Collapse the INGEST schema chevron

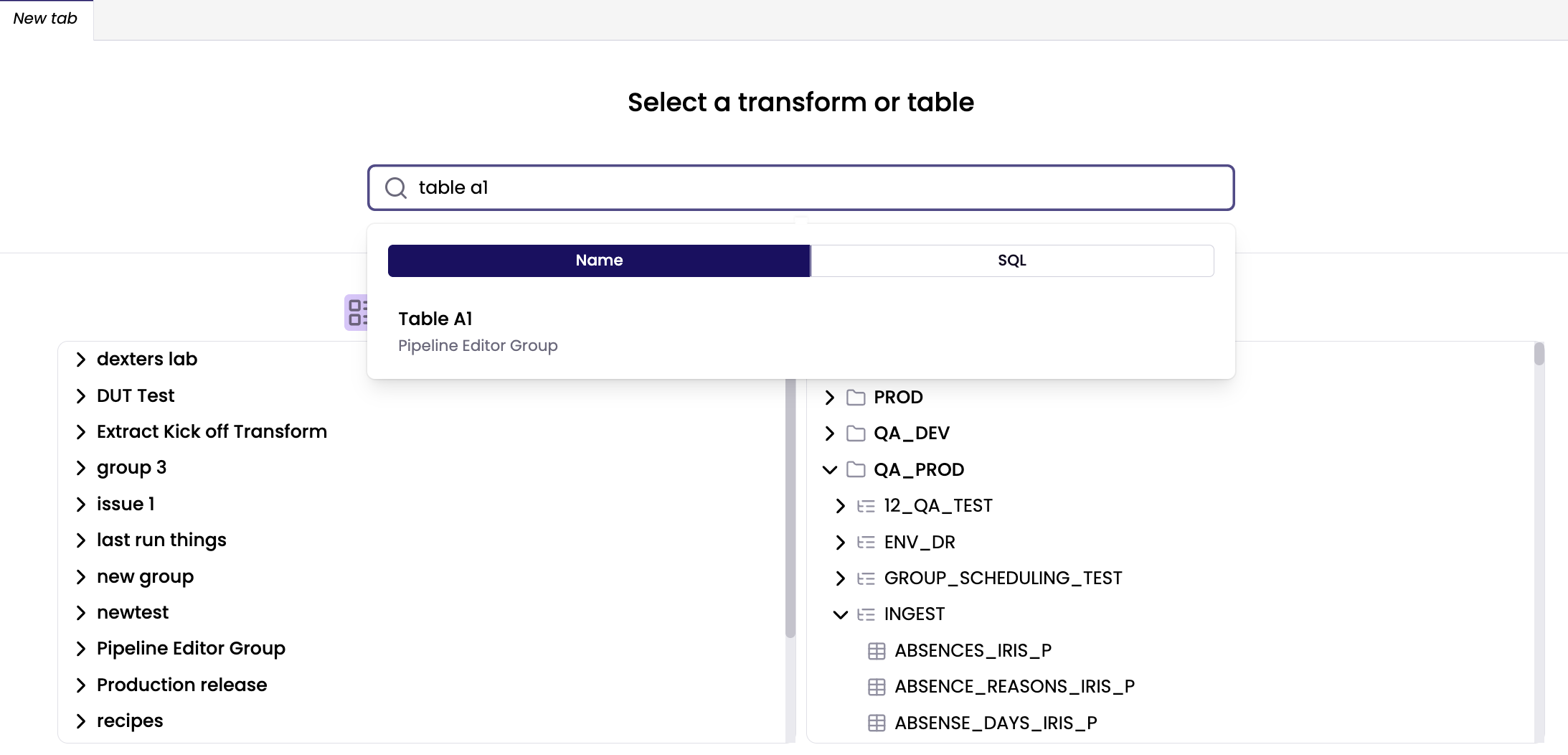[x=841, y=614]
